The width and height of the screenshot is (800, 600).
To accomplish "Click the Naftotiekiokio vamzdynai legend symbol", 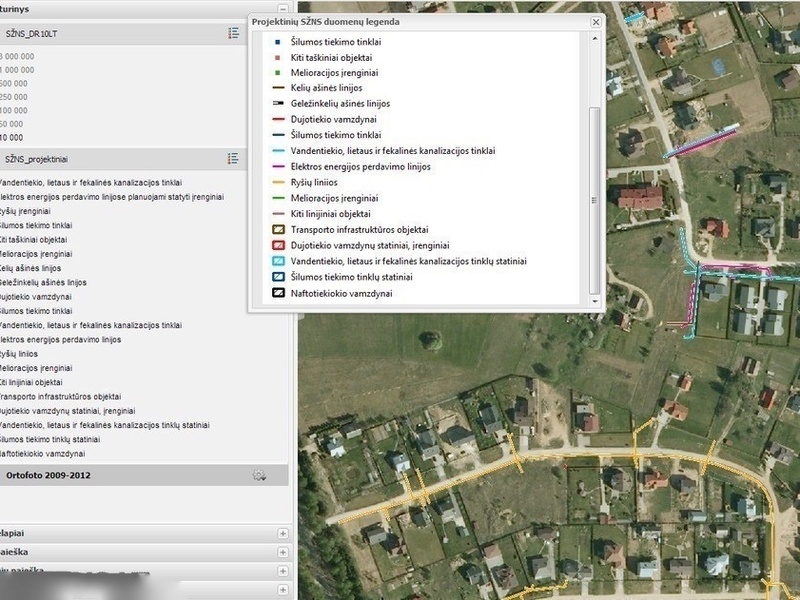I will click(276, 293).
